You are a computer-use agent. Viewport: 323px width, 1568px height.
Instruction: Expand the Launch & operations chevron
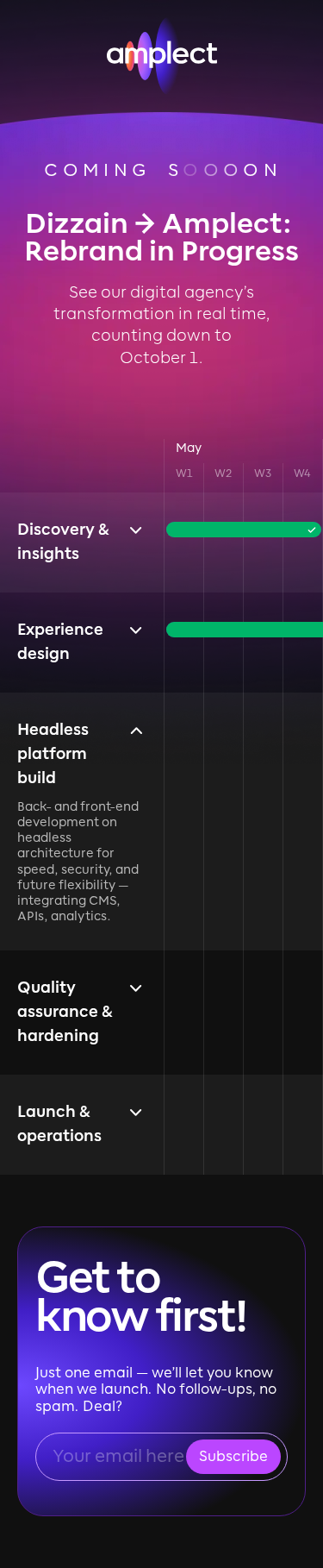point(135,1112)
